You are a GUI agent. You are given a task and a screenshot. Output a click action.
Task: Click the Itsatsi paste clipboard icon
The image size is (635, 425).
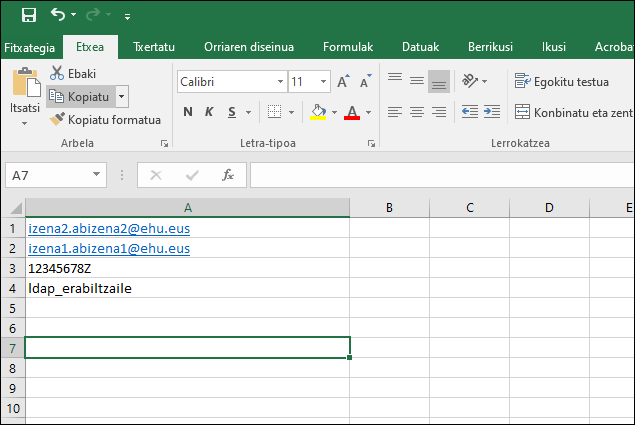point(26,82)
